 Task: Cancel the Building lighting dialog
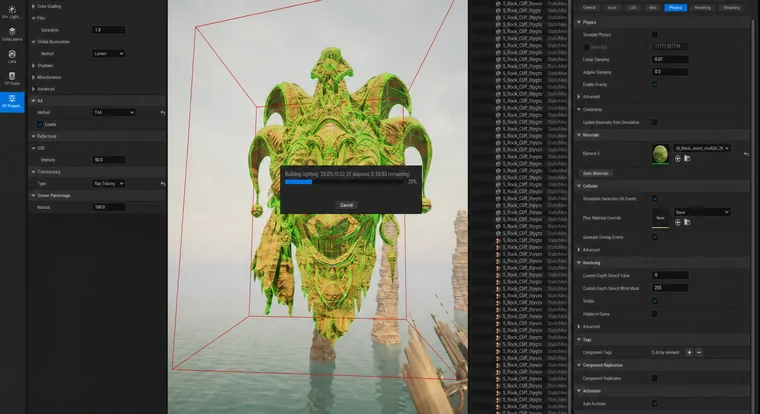(346, 205)
